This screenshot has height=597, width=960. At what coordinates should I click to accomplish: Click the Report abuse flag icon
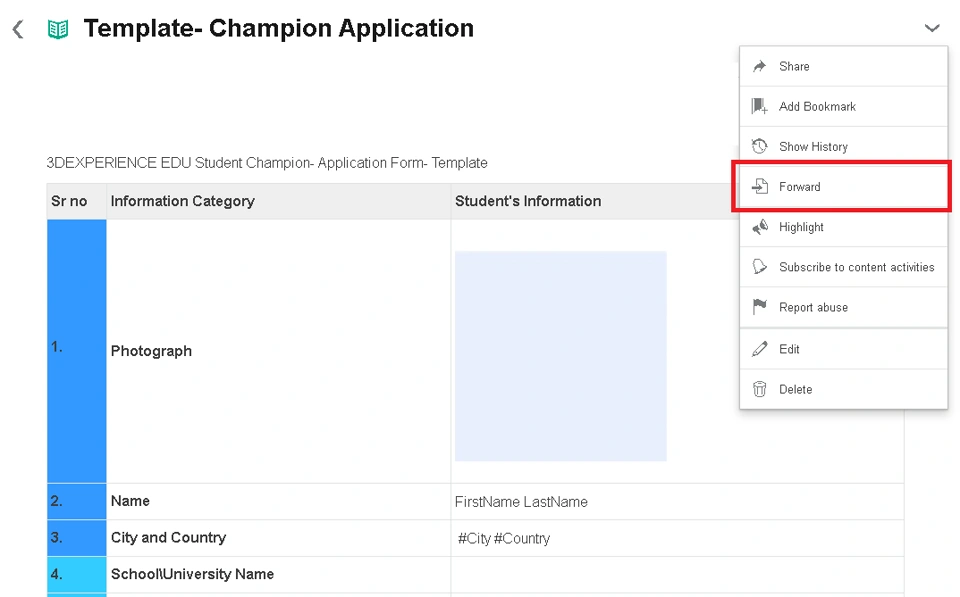tap(760, 307)
